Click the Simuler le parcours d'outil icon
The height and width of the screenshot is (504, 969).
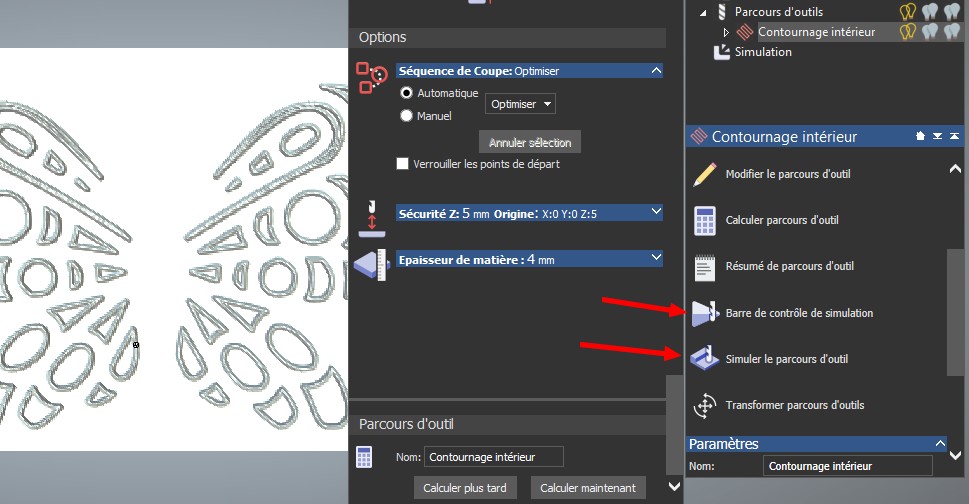(705, 359)
